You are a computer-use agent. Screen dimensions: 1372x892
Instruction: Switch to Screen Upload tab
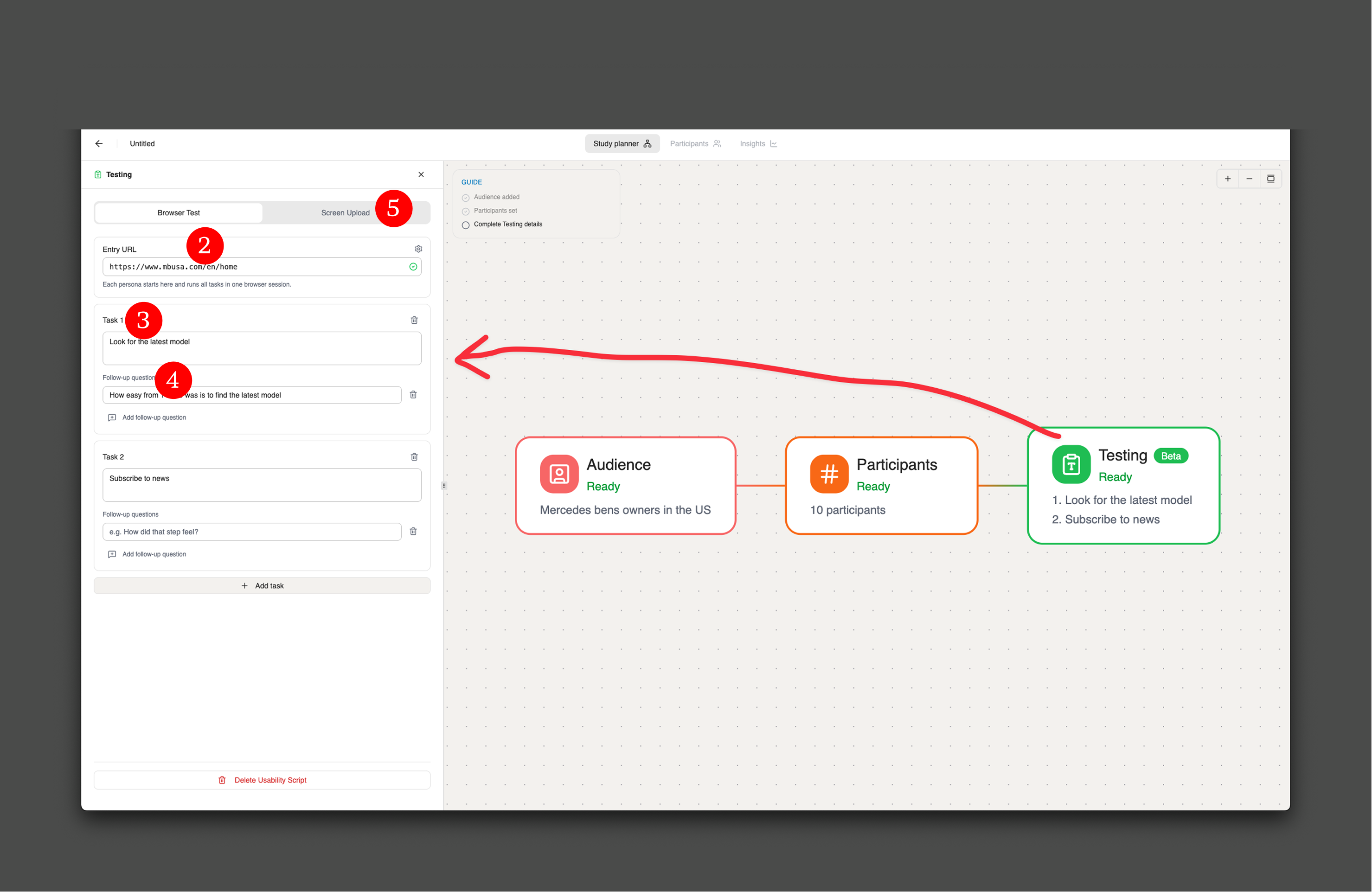tap(345, 213)
